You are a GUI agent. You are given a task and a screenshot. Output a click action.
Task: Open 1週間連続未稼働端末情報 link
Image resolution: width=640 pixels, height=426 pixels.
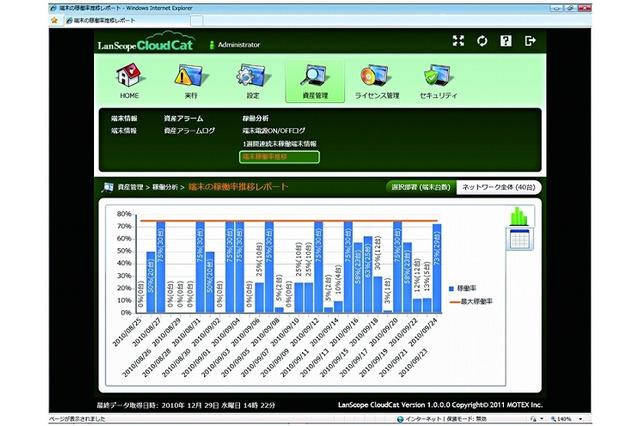pyautogui.click(x=279, y=144)
